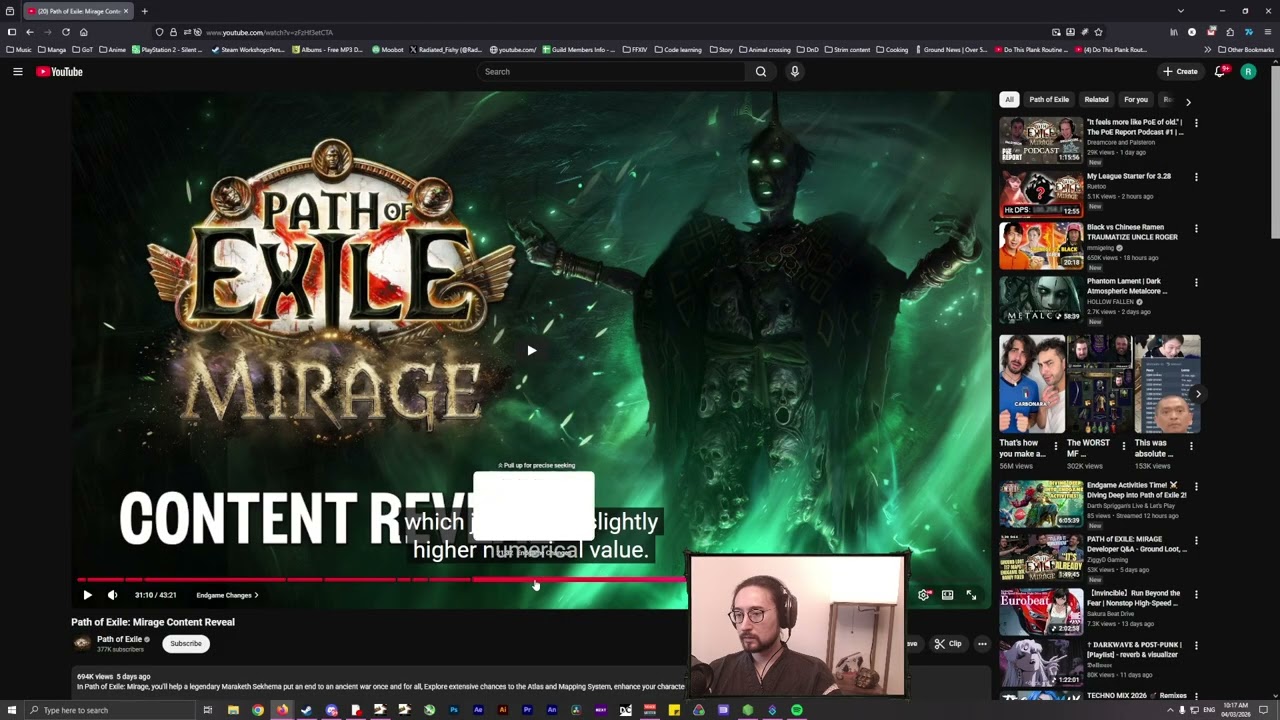The image size is (1280, 720).
Task: Click the Create button
Action: pyautogui.click(x=1180, y=72)
